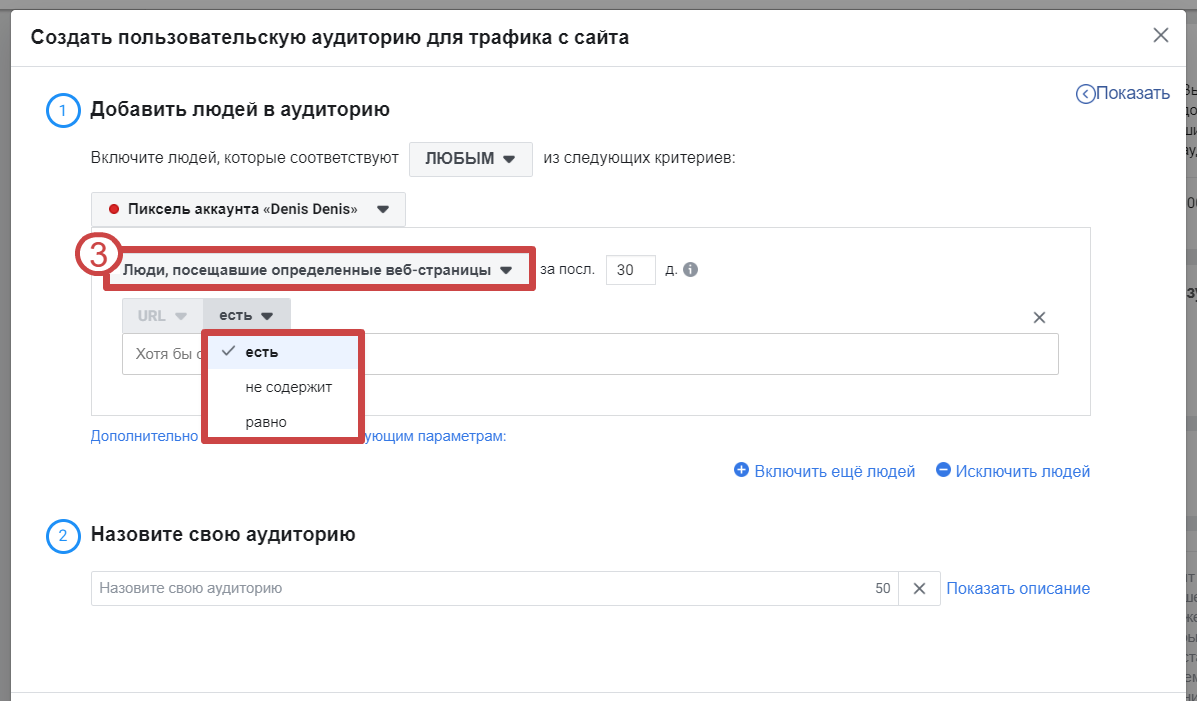The image size is (1197, 701).
Task: Open the visited web pages audience dropdown
Action: 317,270
